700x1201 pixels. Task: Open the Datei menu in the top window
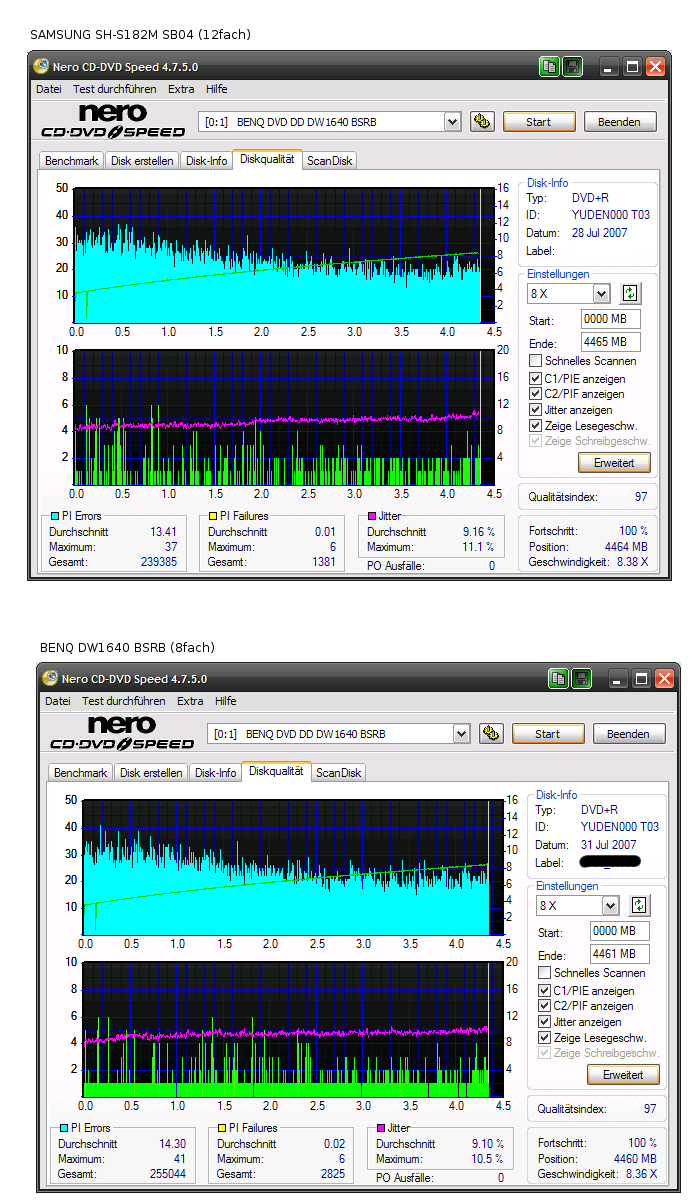click(x=49, y=89)
